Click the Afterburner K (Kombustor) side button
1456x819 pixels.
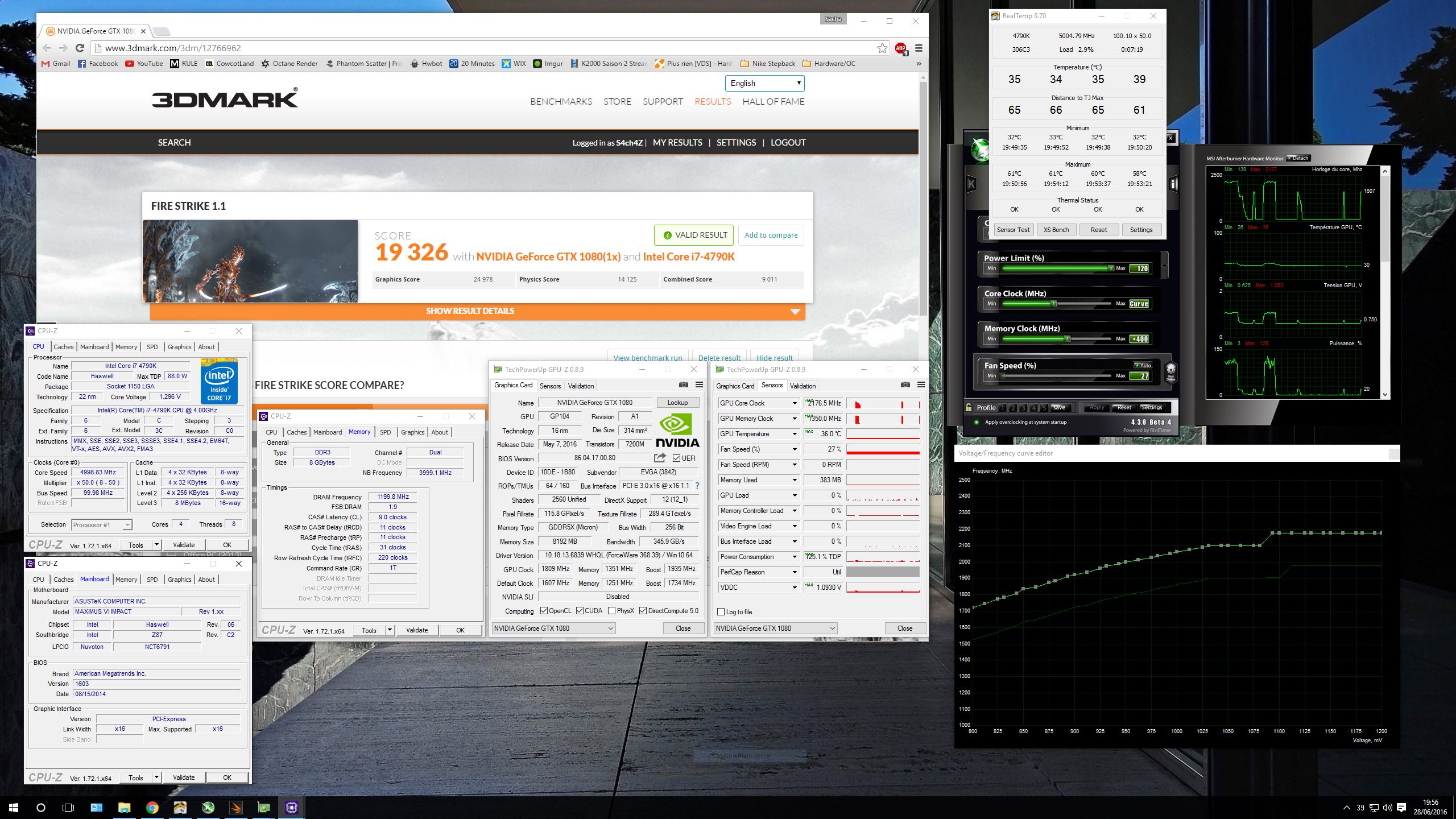[x=971, y=184]
